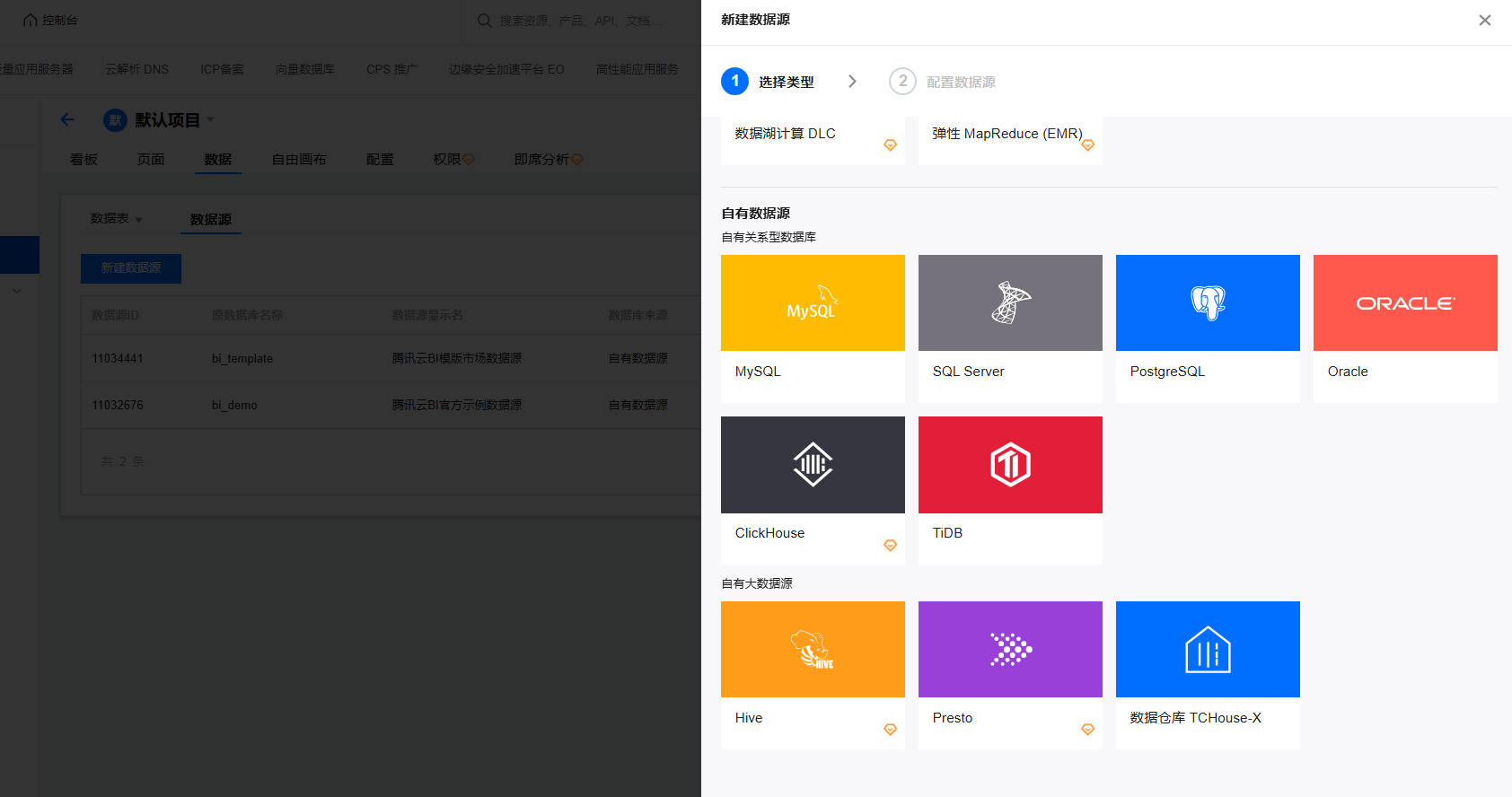Open the 数据表 dropdown arrow
1512x797 pixels.
click(138, 220)
